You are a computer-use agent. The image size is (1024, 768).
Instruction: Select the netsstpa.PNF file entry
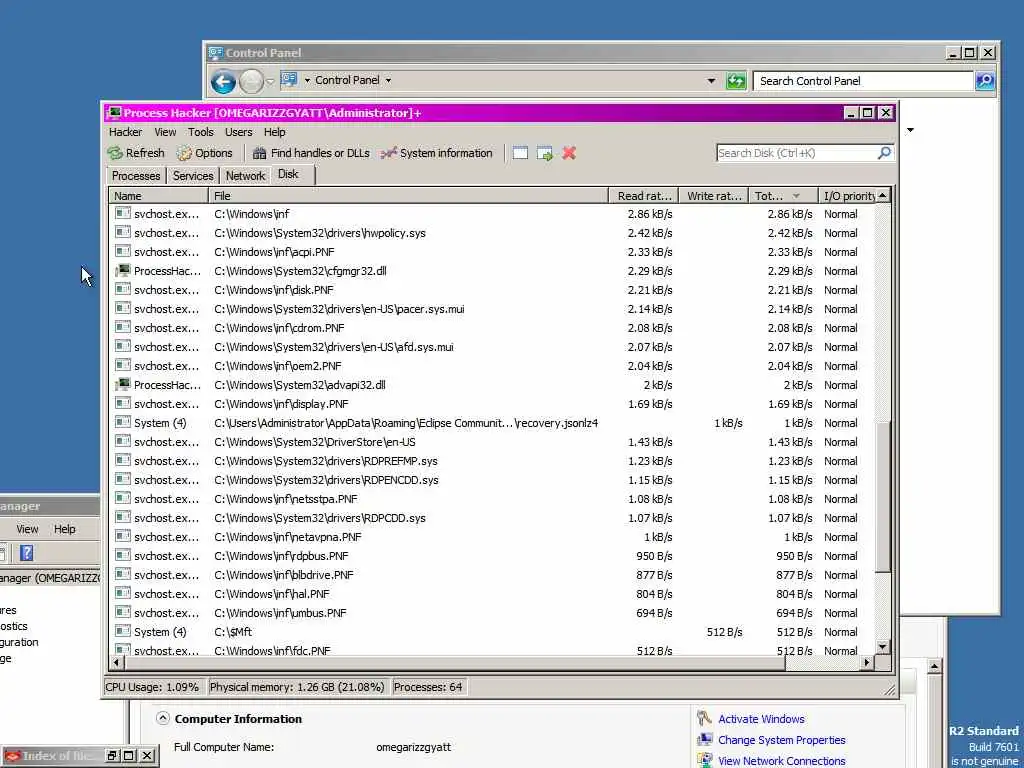(x=285, y=499)
